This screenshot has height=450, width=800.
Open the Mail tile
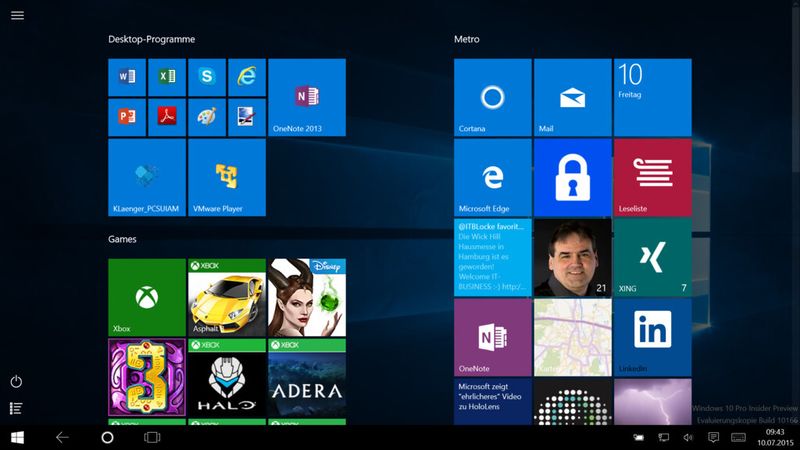(x=572, y=97)
